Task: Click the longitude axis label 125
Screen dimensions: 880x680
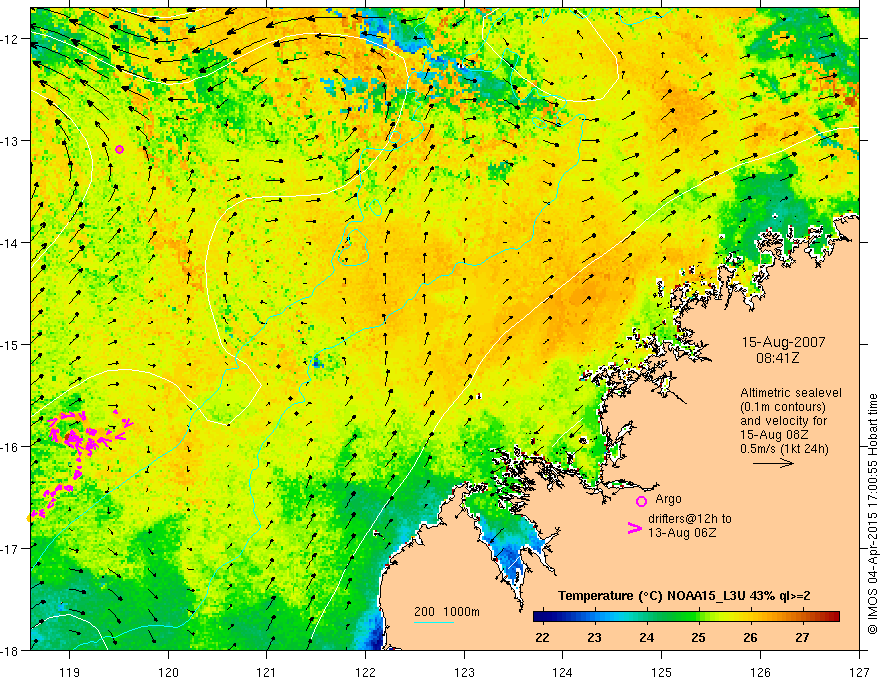Action: [x=662, y=673]
